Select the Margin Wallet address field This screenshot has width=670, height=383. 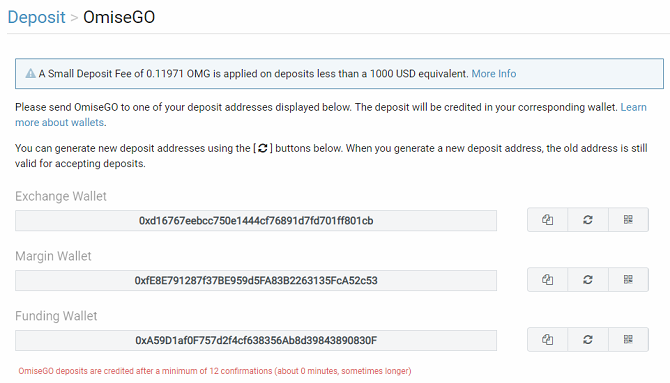[256, 280]
